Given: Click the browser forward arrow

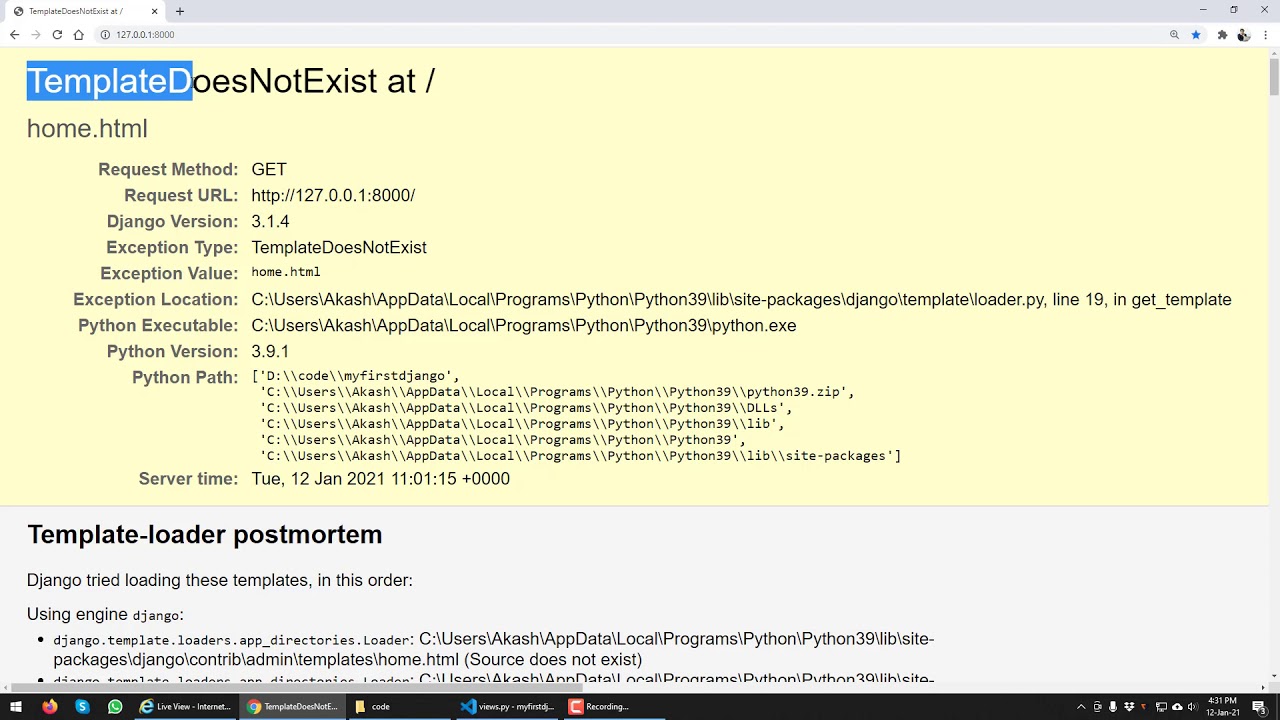Looking at the screenshot, I should tap(36, 35).
